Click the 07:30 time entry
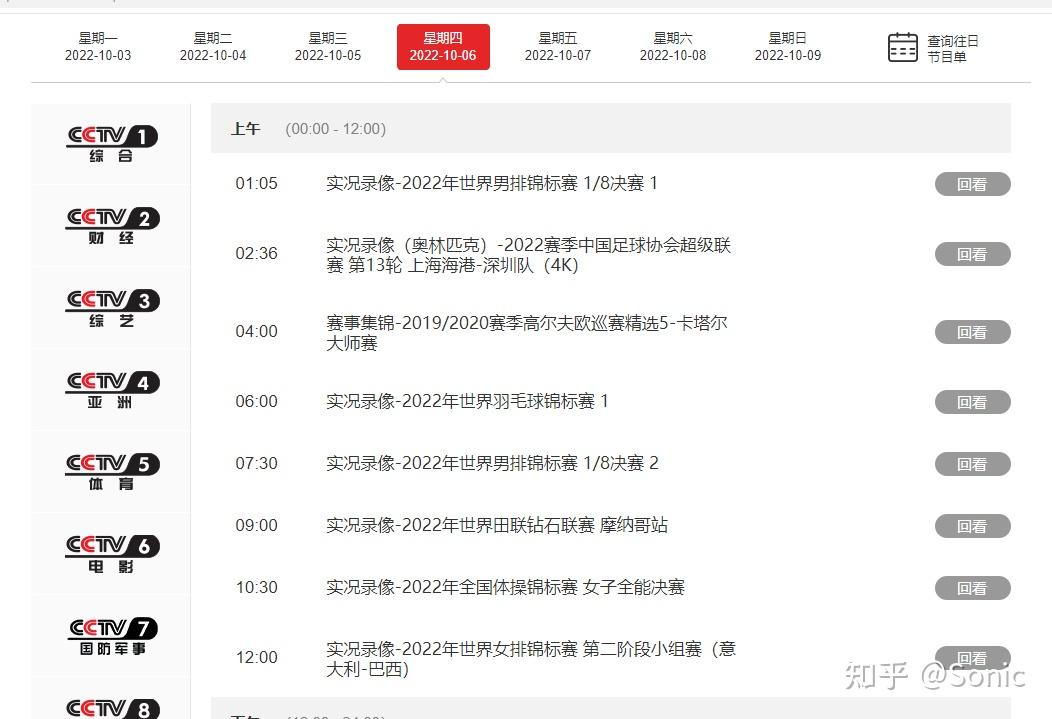Screen dimensions: 1052x719 tap(256, 463)
